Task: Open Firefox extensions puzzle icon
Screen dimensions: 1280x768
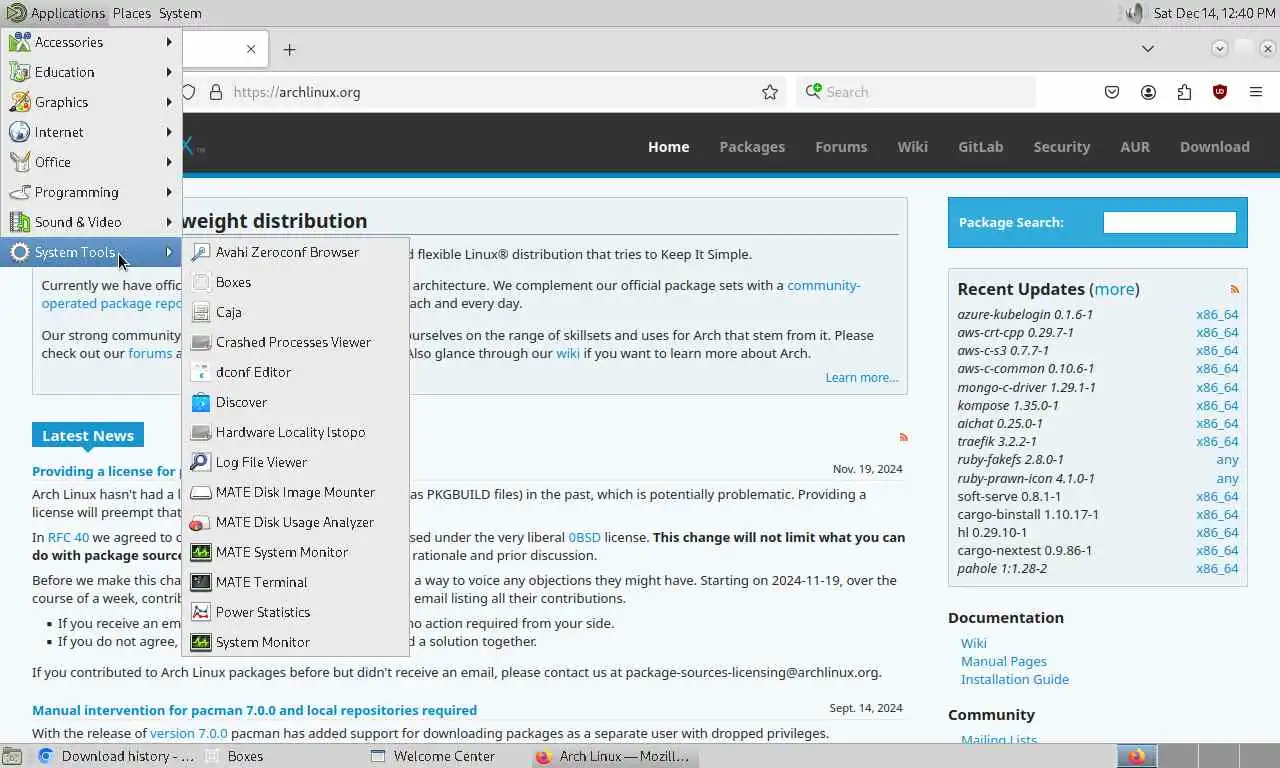Action: (1184, 92)
